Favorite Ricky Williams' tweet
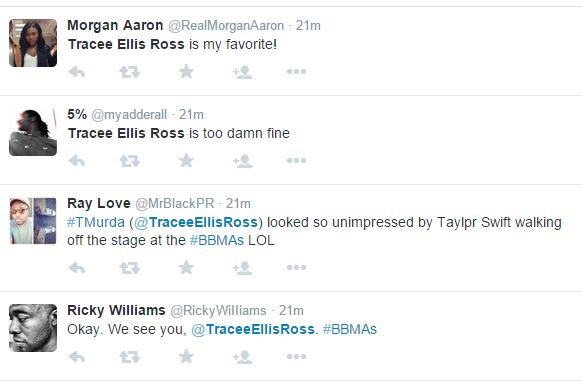 [186, 357]
